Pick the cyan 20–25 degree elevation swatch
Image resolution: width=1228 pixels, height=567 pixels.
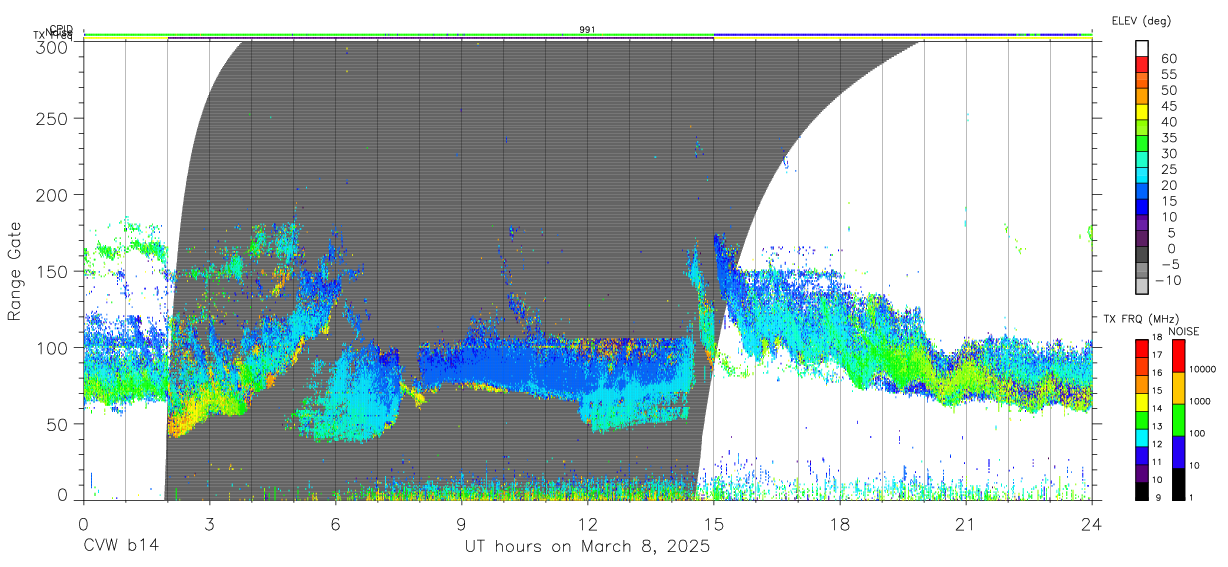point(1142,177)
